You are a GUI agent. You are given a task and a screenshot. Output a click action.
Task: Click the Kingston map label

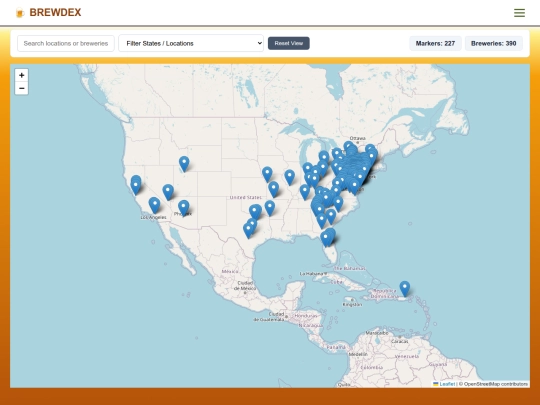pos(352,305)
